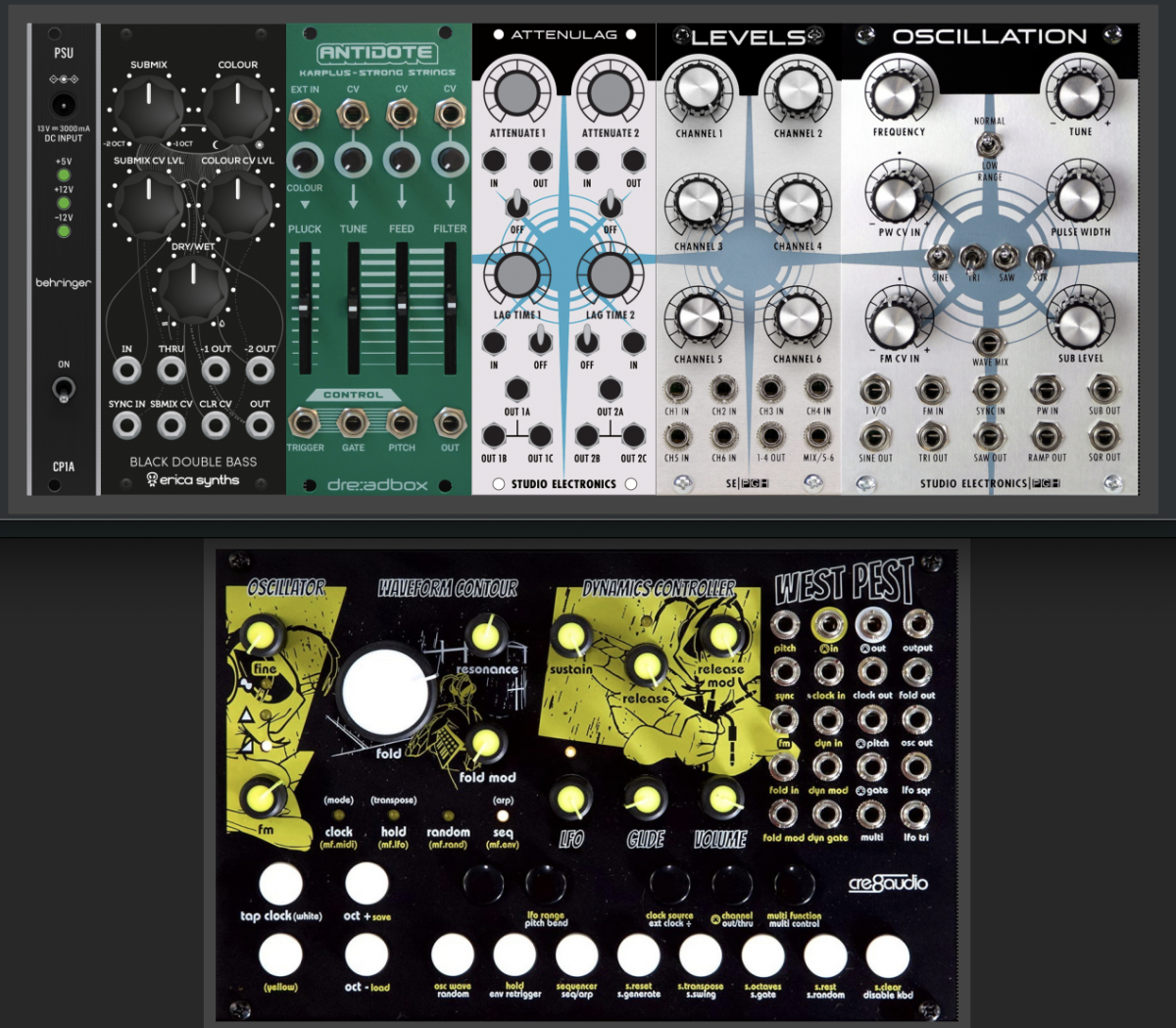The width and height of the screenshot is (1176, 1028).
Task: Click the West Pest dyn gate jack
Action: pyautogui.click(x=828, y=814)
